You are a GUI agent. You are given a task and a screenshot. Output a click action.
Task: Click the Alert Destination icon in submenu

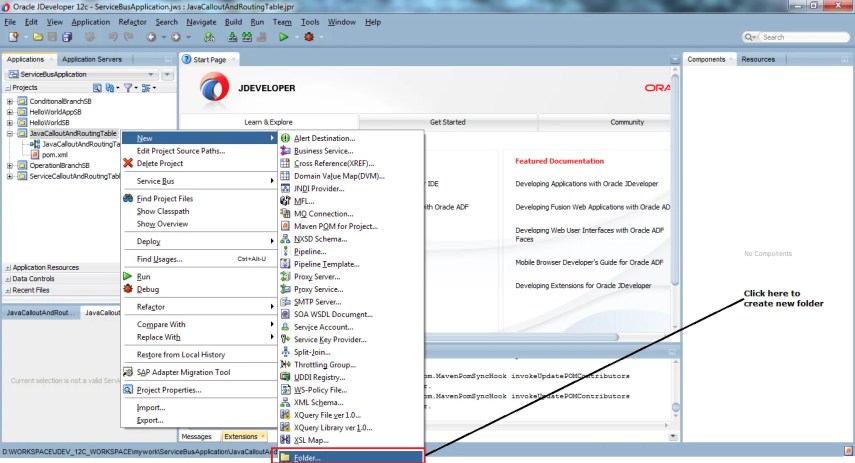point(285,138)
